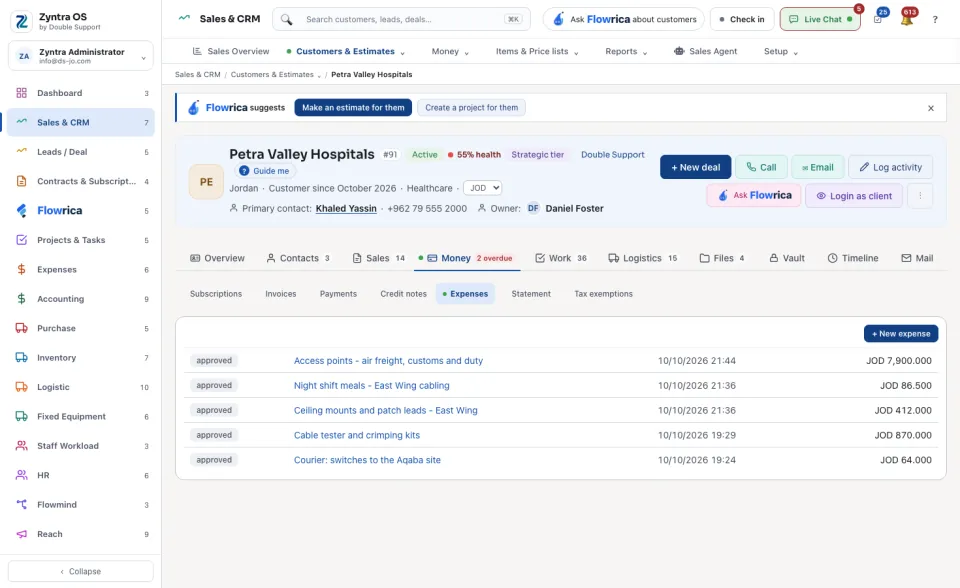Screen dimensions: 960x588
Task: Open the Dashboard sidebar icon
Action: pos(21,93)
